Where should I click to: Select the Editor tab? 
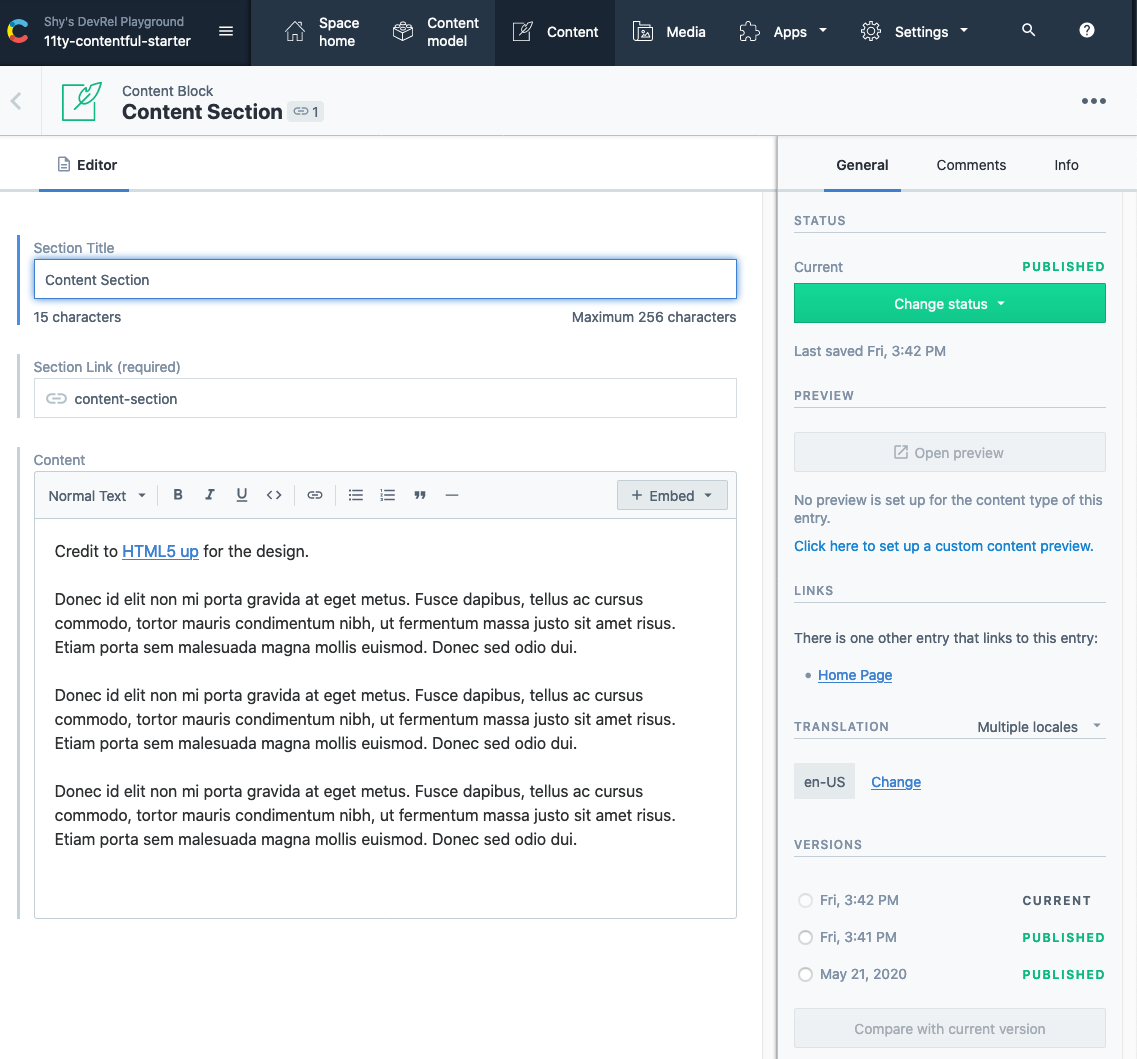coord(87,165)
